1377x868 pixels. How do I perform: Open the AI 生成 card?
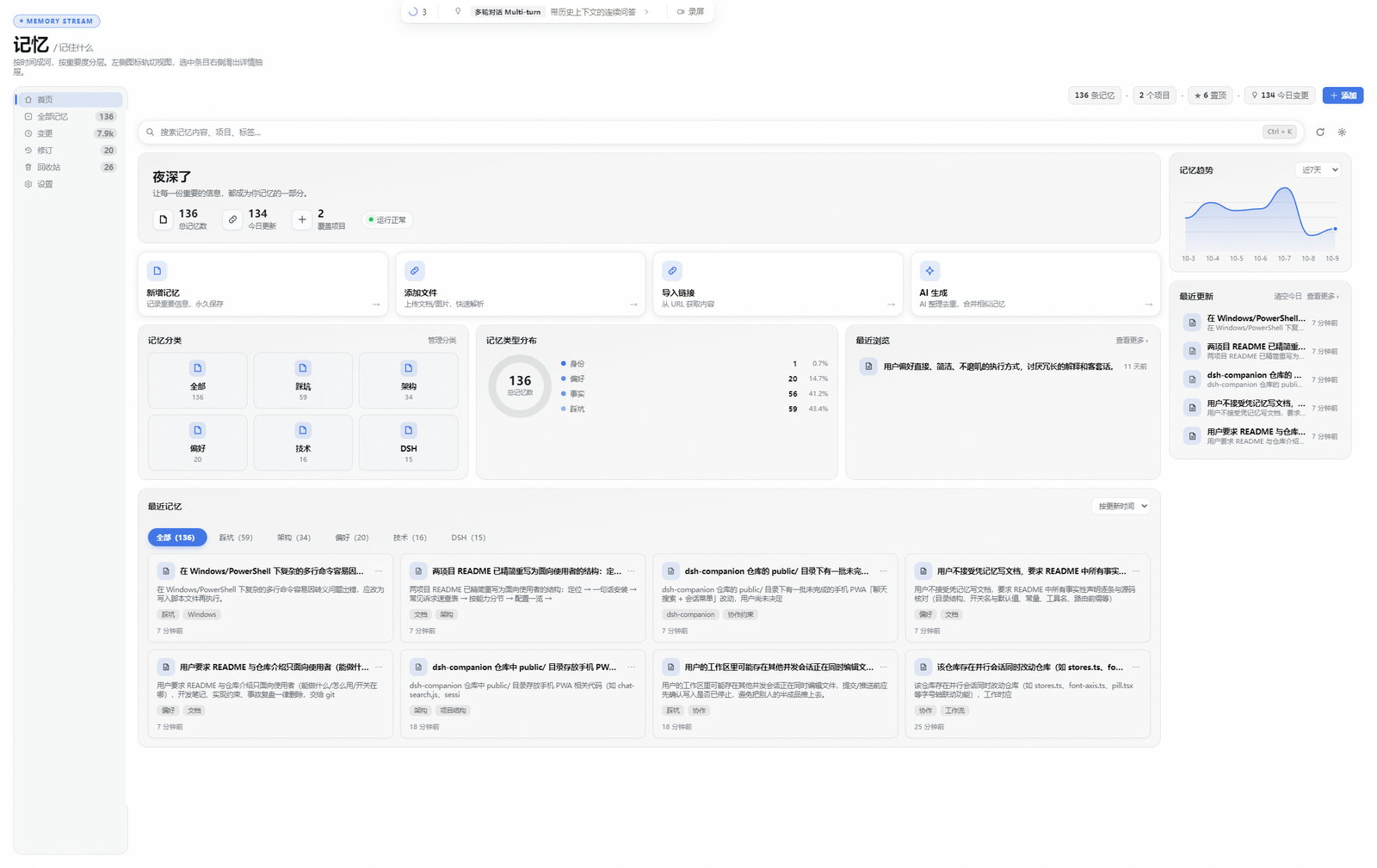point(1035,285)
